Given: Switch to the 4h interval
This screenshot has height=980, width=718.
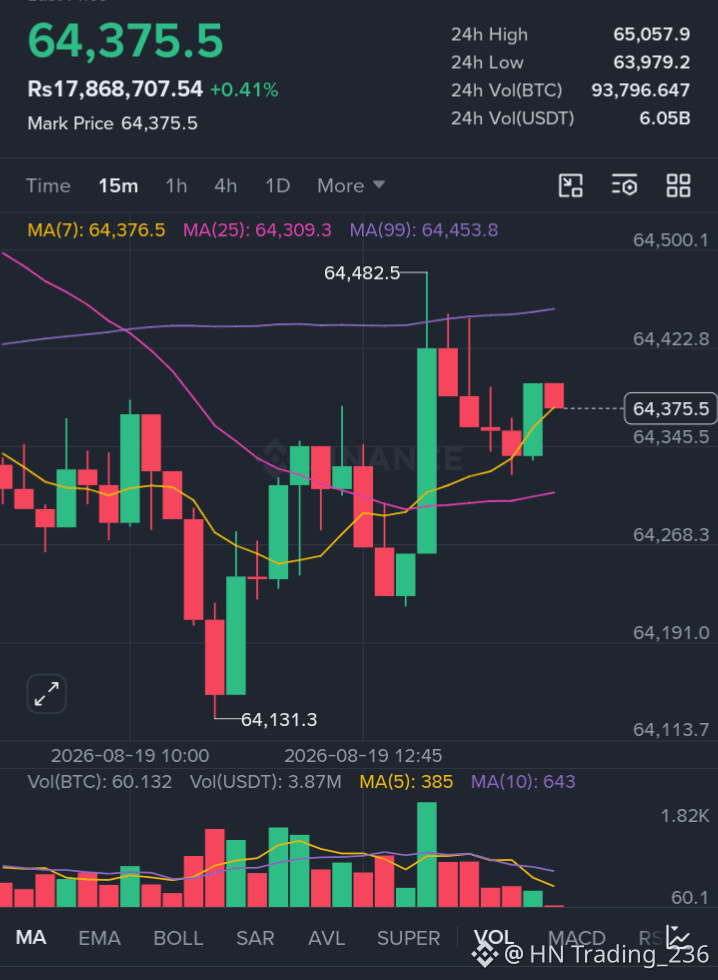Looking at the screenshot, I should (x=226, y=186).
